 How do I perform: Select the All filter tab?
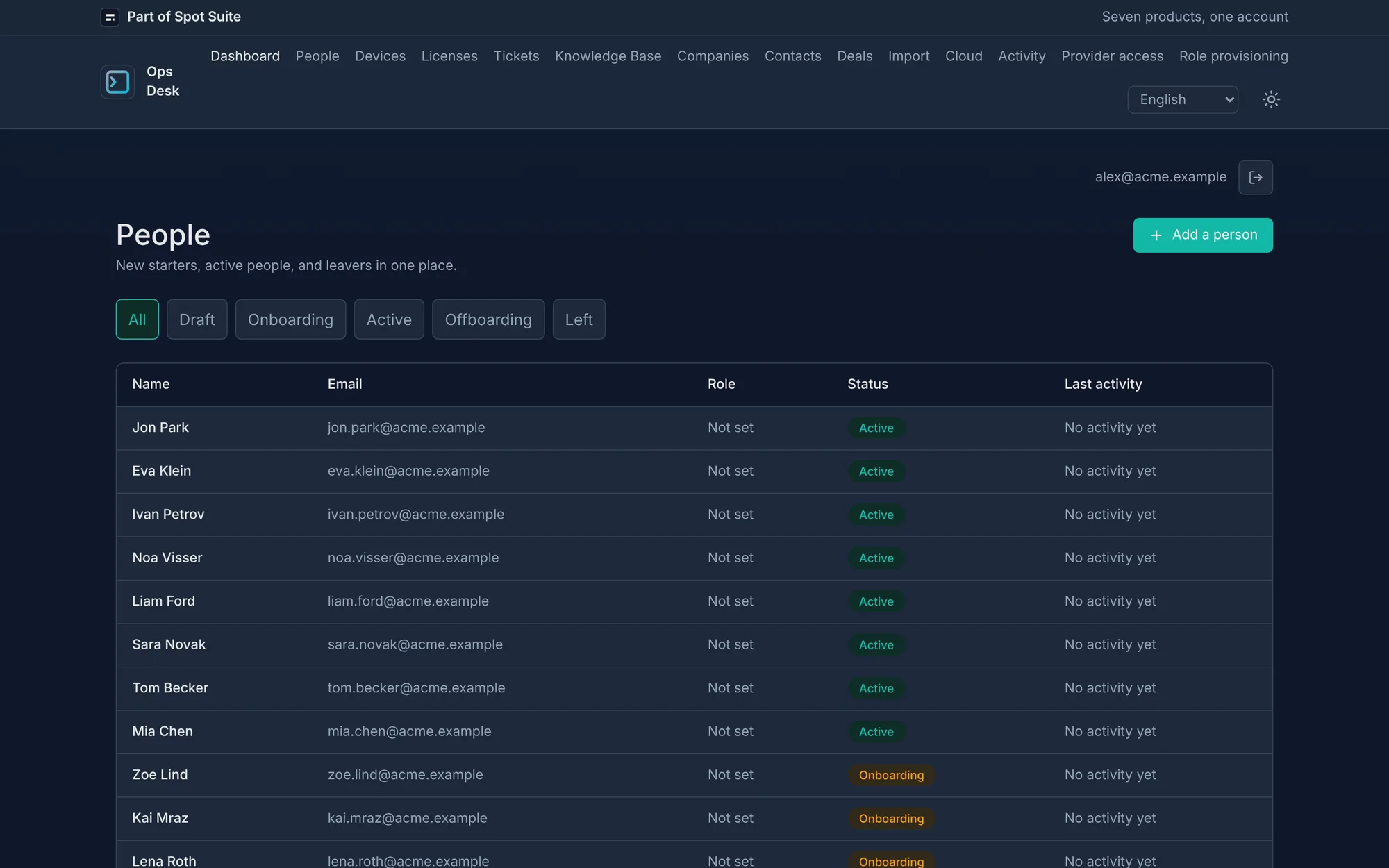pos(138,319)
